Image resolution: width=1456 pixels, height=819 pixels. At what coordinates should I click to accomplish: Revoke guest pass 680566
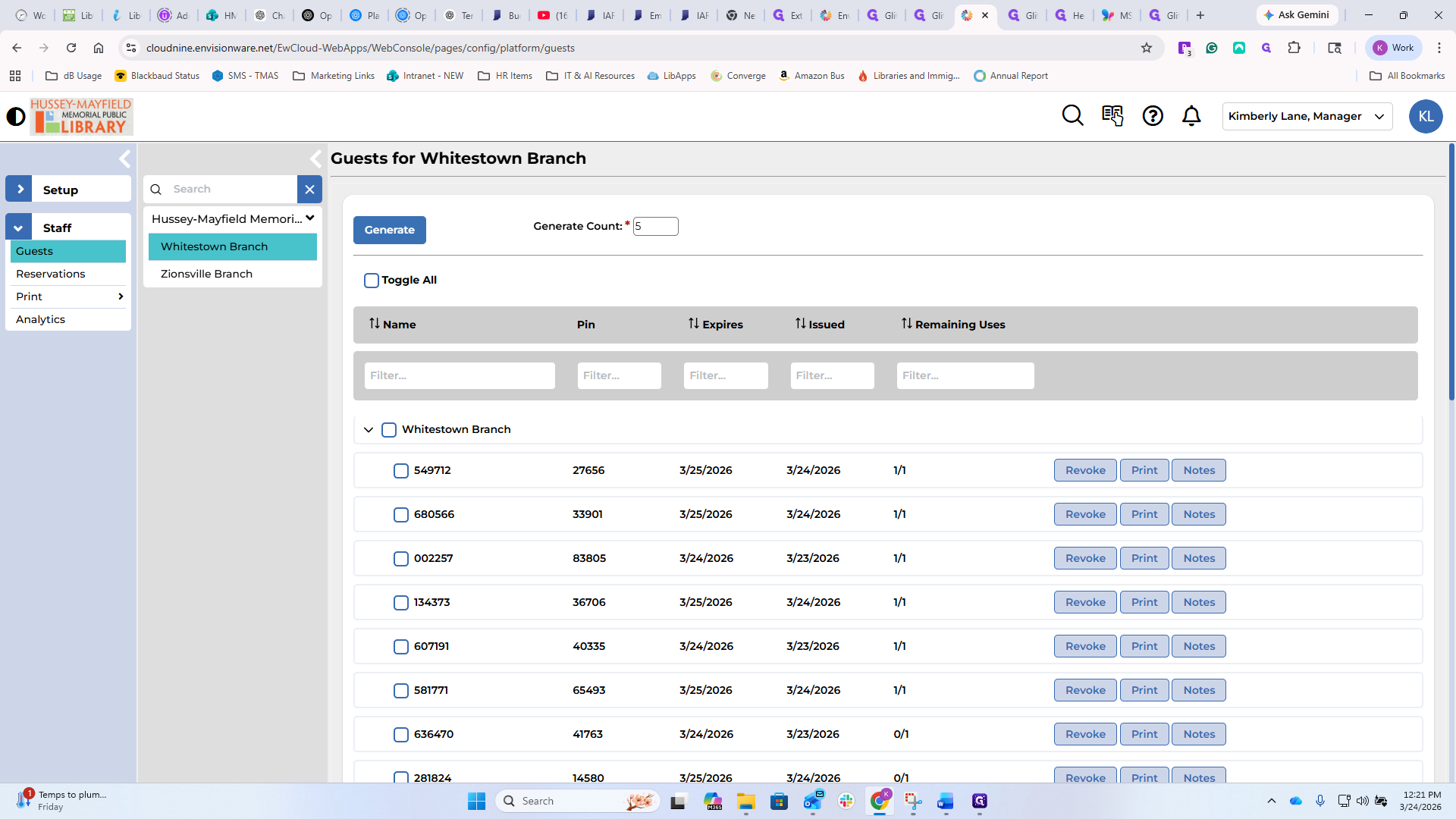[1084, 514]
